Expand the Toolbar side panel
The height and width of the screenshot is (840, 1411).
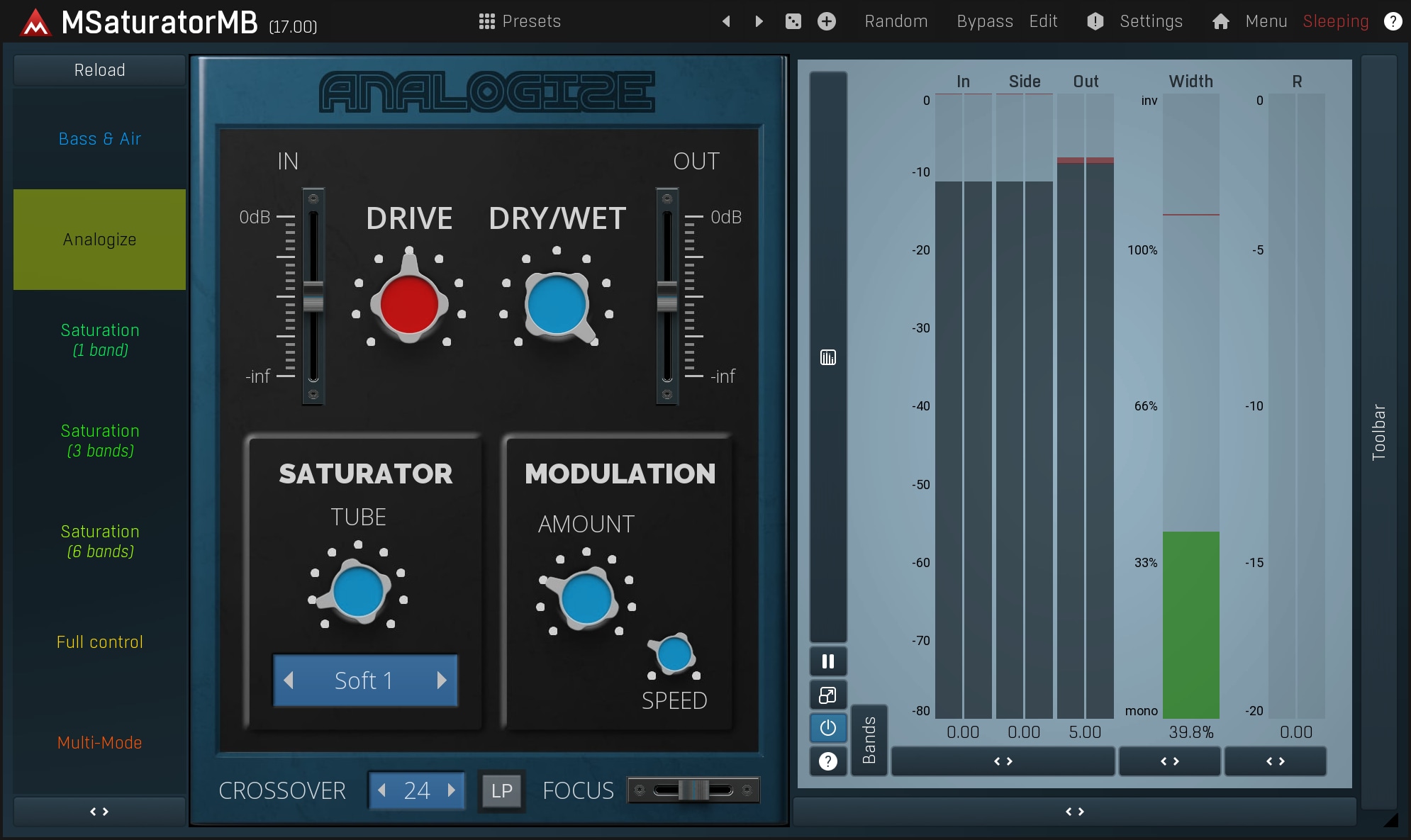pyautogui.click(x=1378, y=432)
